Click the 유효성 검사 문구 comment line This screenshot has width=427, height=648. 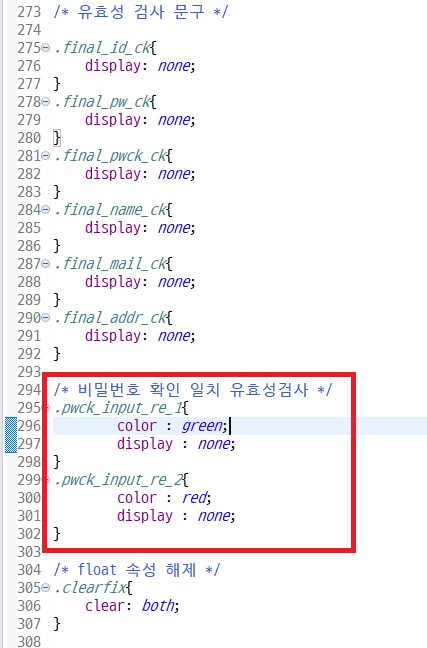click(x=141, y=12)
